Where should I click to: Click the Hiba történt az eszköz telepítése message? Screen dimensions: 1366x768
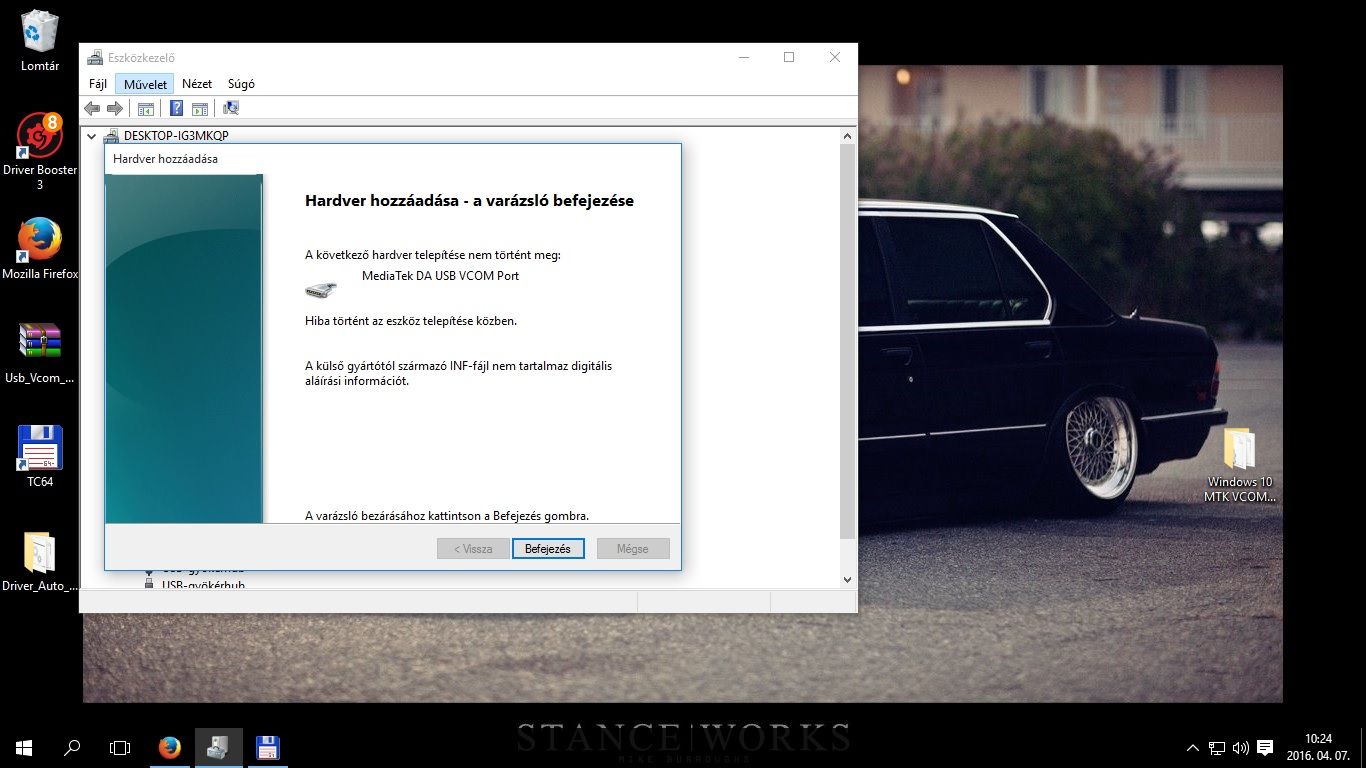pyautogui.click(x=410, y=321)
